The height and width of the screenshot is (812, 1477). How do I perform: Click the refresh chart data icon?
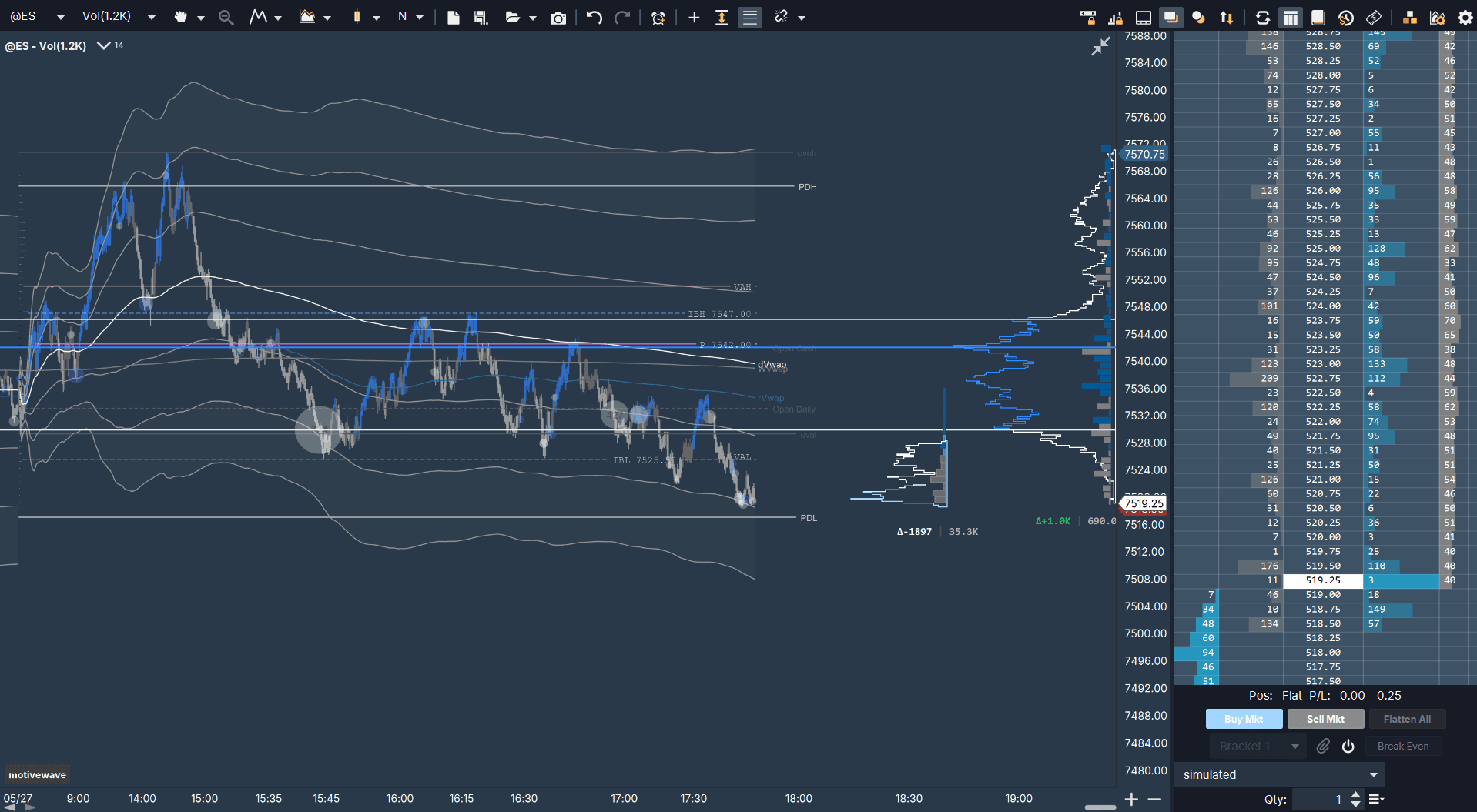pyautogui.click(x=1262, y=17)
